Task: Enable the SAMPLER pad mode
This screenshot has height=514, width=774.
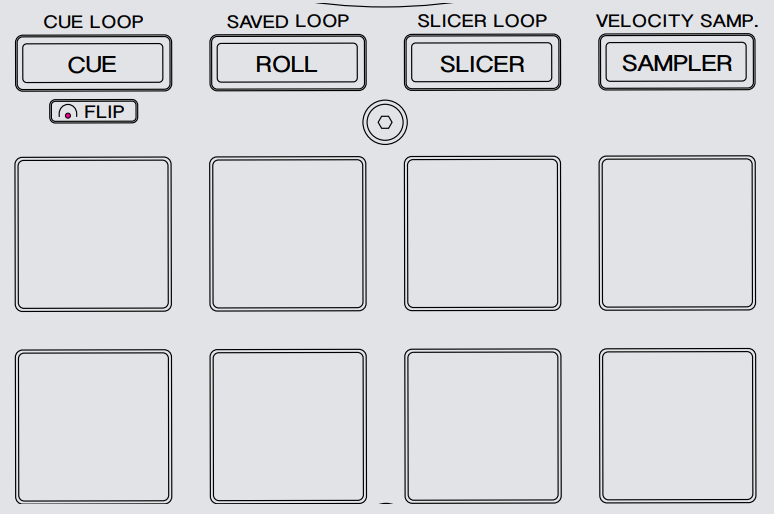Action: point(677,62)
